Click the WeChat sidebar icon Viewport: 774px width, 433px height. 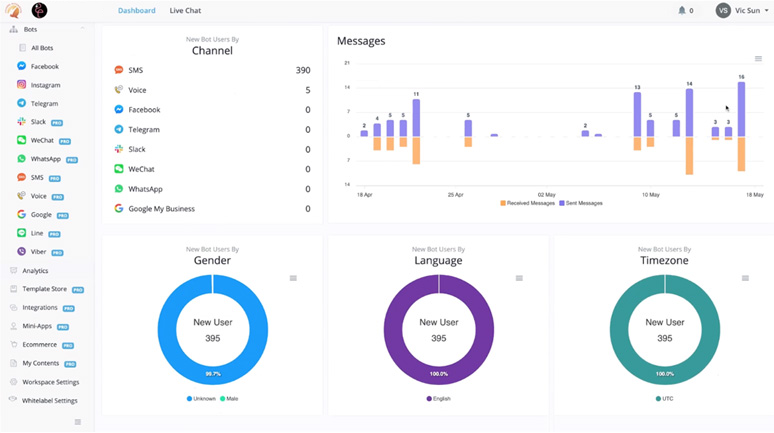[x=21, y=141]
